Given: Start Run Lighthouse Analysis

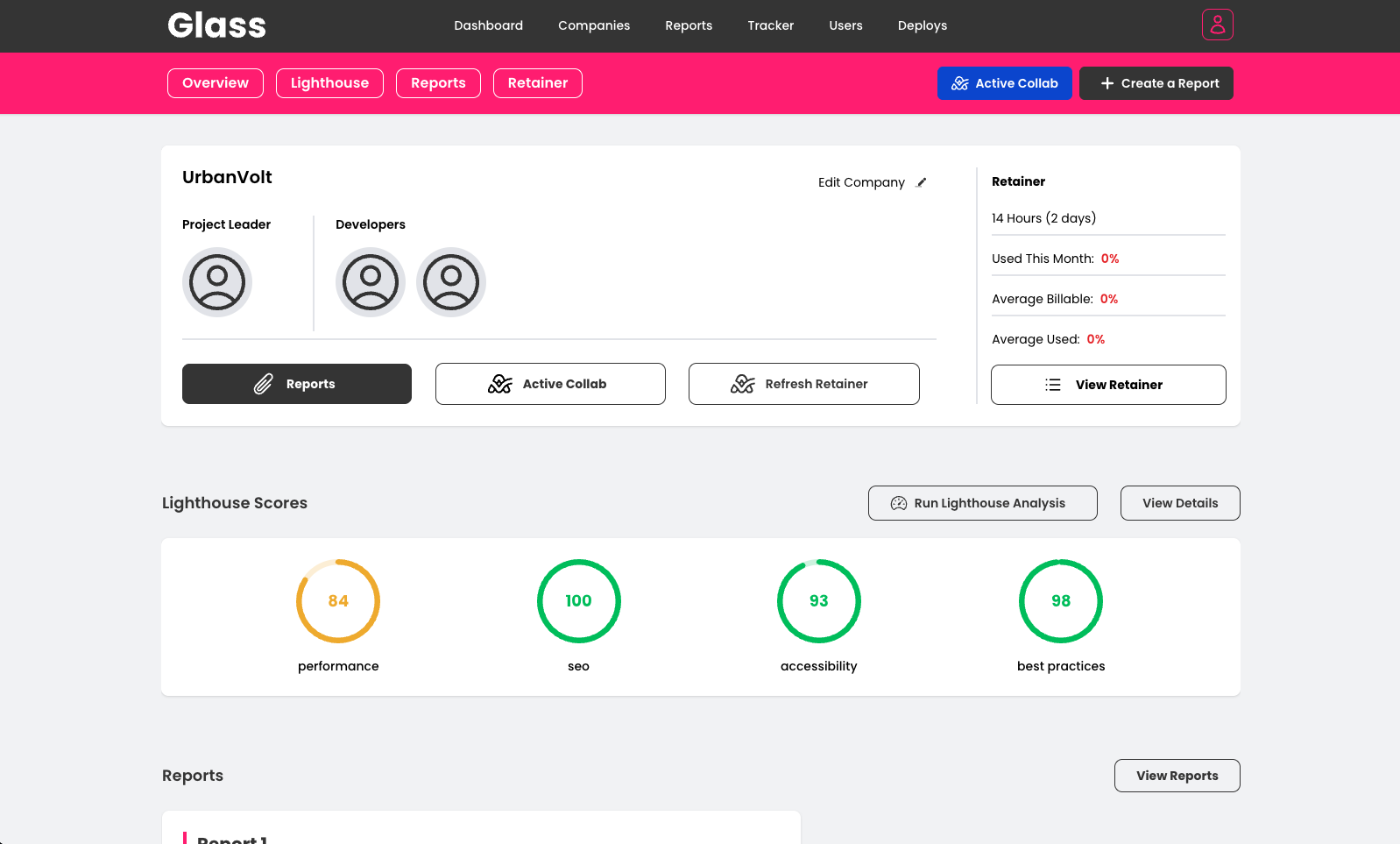Looking at the screenshot, I should tap(982, 503).
